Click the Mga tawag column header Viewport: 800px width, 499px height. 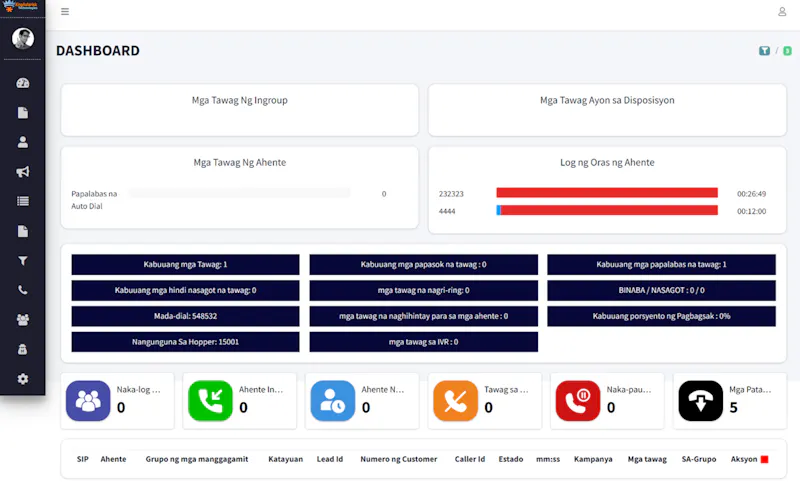tap(647, 459)
